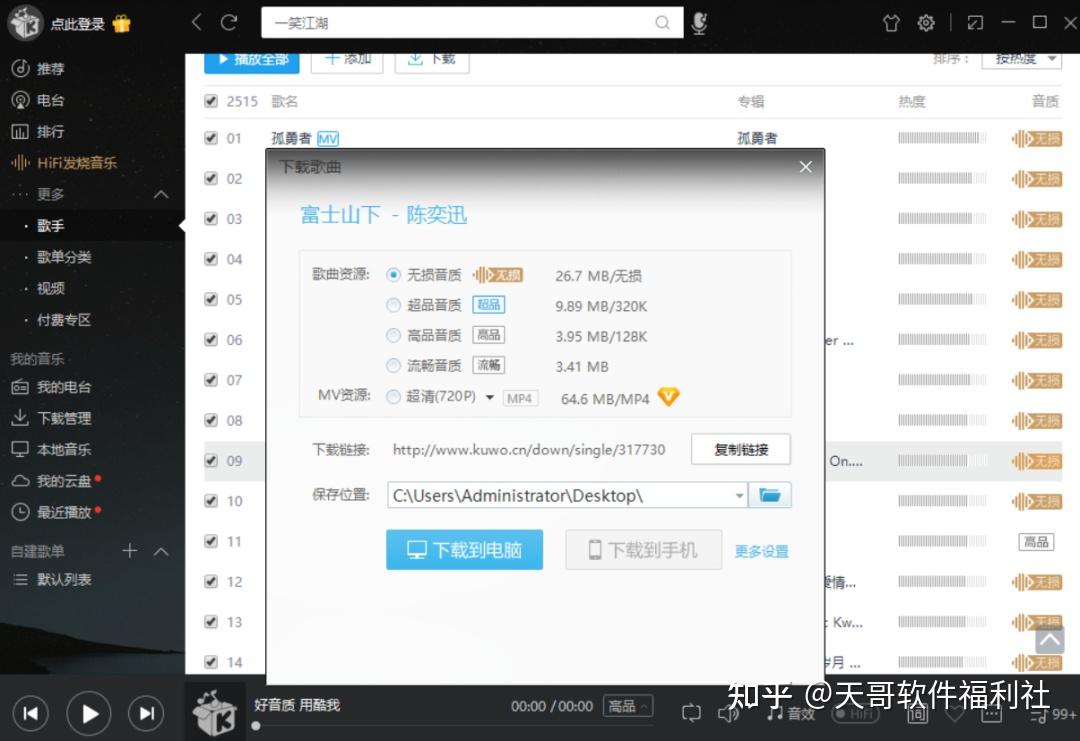Open the MV resolution dropdown arrow
The image size is (1080, 741).
click(490, 397)
